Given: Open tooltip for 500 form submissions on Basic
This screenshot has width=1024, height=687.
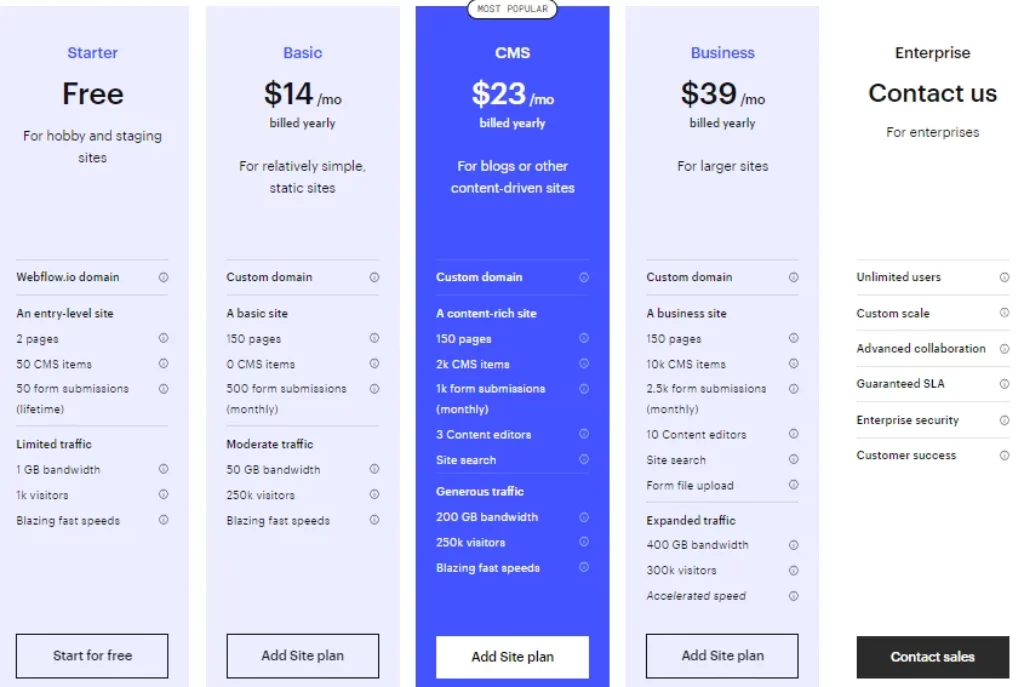Looking at the screenshot, I should click(374, 388).
